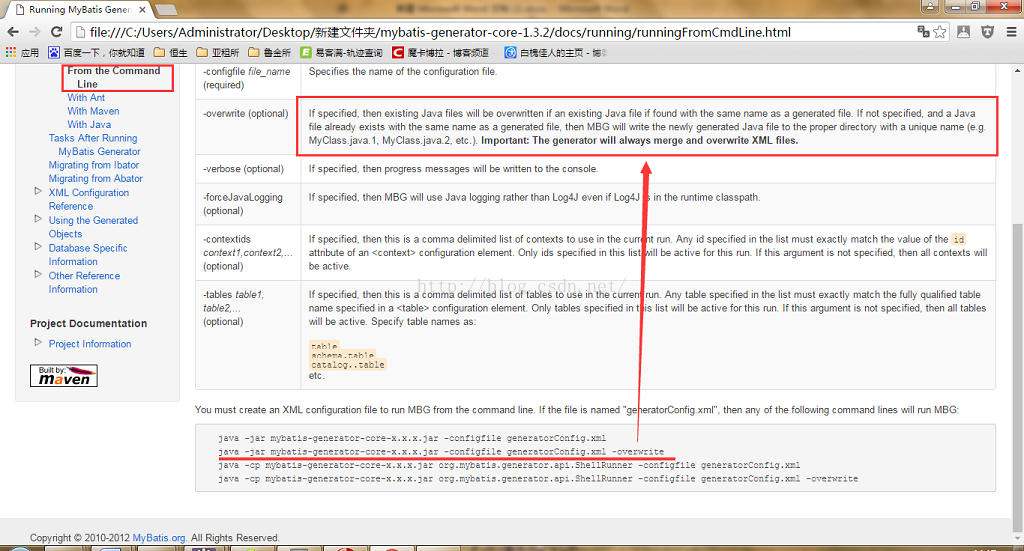Select the Running MyBatis Generator tab
Image resolution: width=1024 pixels, height=551 pixels.
pos(80,10)
